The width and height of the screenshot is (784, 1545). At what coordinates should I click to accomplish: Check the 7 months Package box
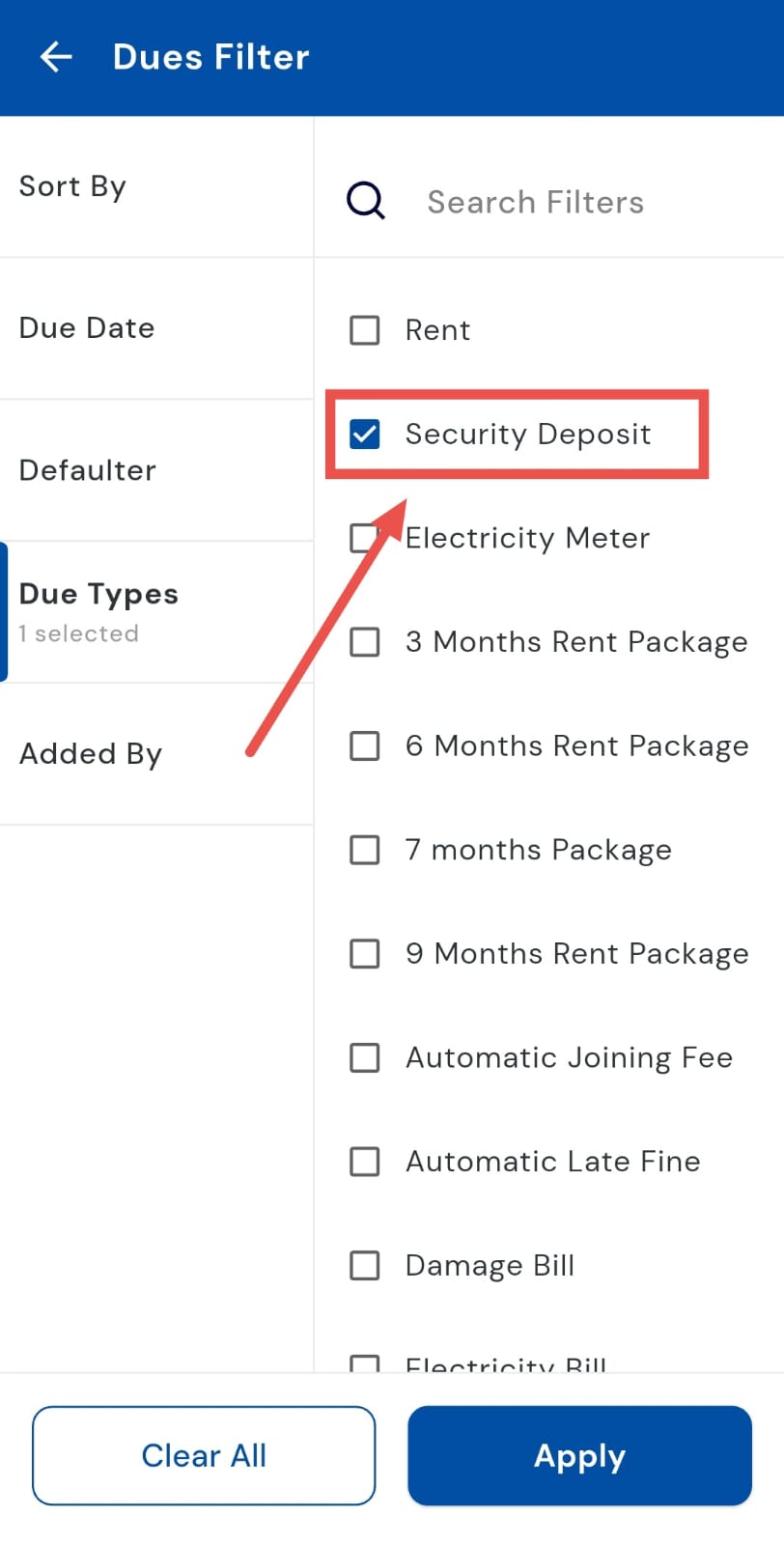click(x=365, y=850)
